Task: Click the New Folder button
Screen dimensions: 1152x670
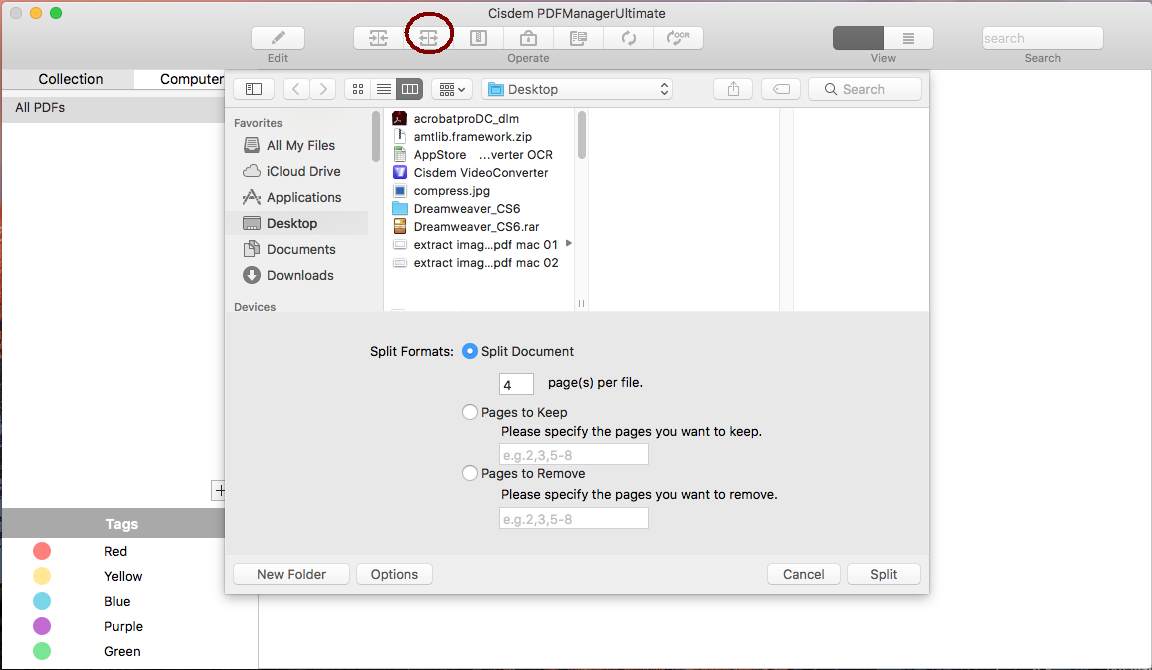Action: tap(292, 574)
